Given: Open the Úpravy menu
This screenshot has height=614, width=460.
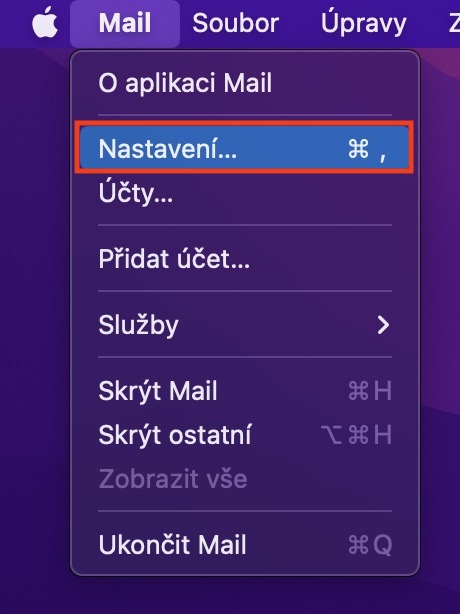Looking at the screenshot, I should [363, 23].
